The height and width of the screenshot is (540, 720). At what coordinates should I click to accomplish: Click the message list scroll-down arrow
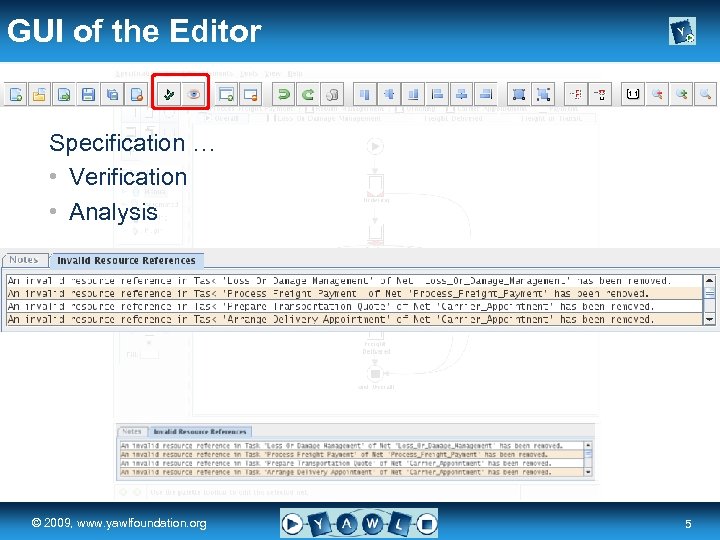coord(709,320)
